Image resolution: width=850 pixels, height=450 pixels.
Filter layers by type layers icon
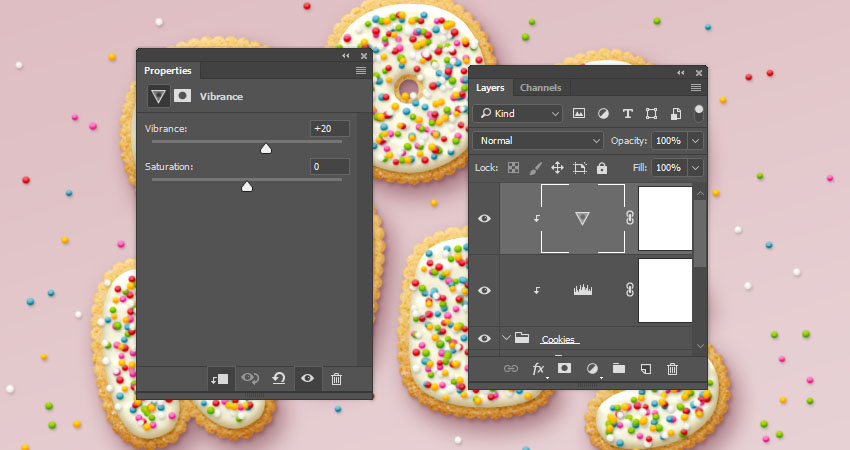tap(627, 114)
